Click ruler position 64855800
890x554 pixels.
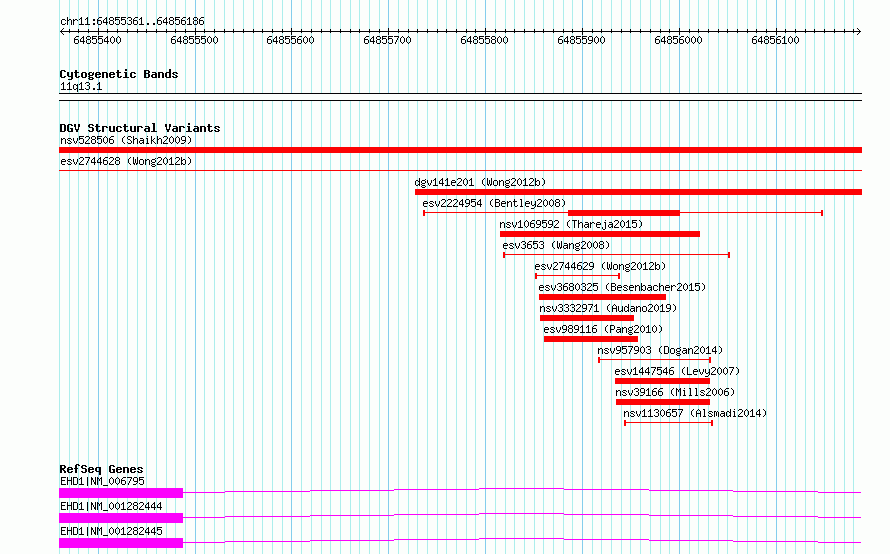pos(484,40)
